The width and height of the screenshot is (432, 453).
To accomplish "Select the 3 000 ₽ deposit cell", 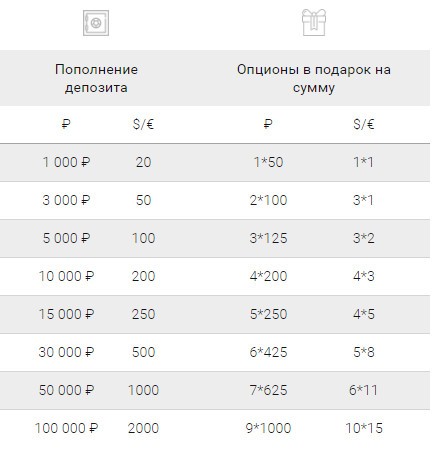I will click(66, 200).
